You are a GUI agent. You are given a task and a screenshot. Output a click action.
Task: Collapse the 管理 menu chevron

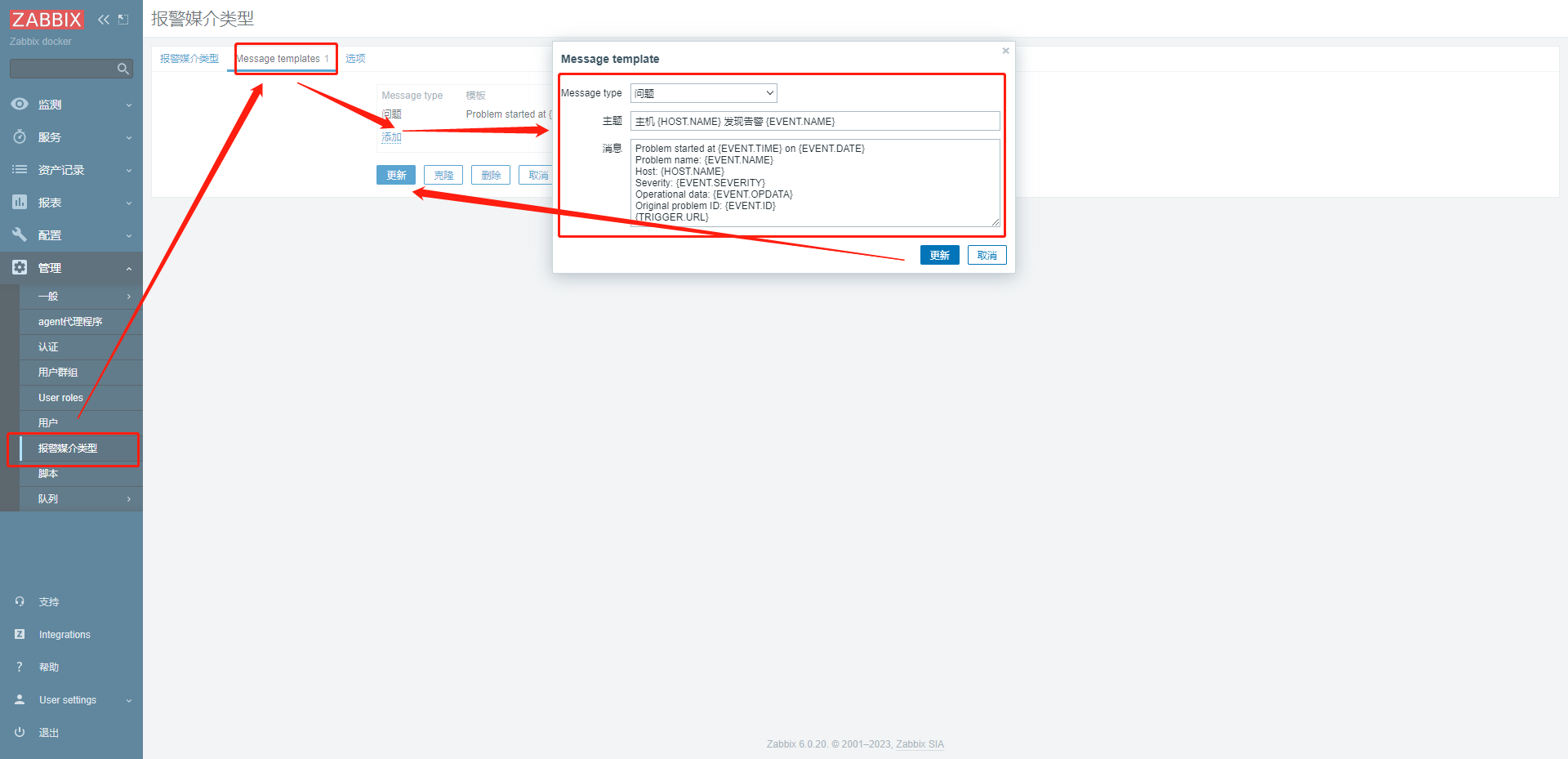click(x=129, y=269)
